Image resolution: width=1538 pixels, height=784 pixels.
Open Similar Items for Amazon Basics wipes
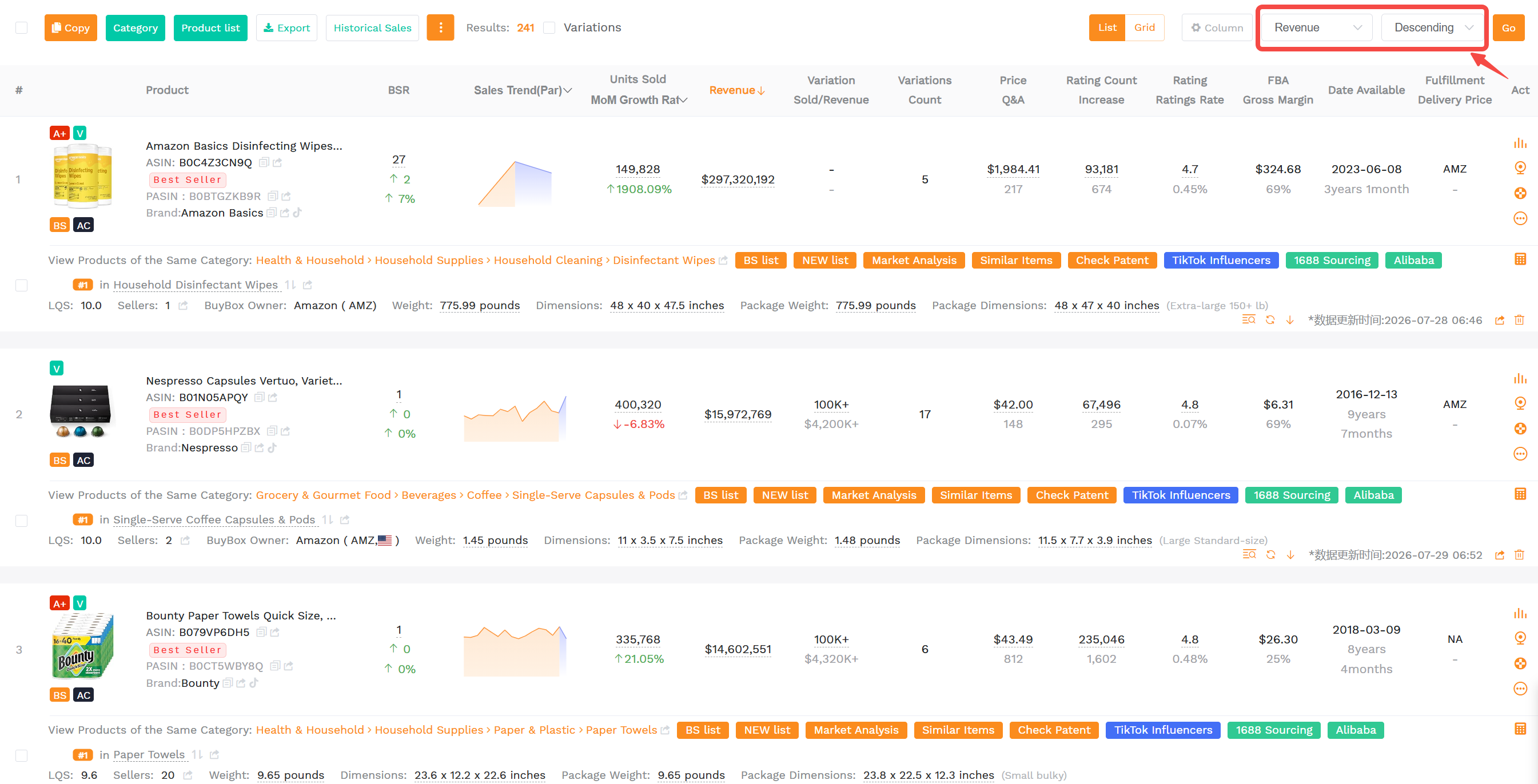tap(1015, 260)
